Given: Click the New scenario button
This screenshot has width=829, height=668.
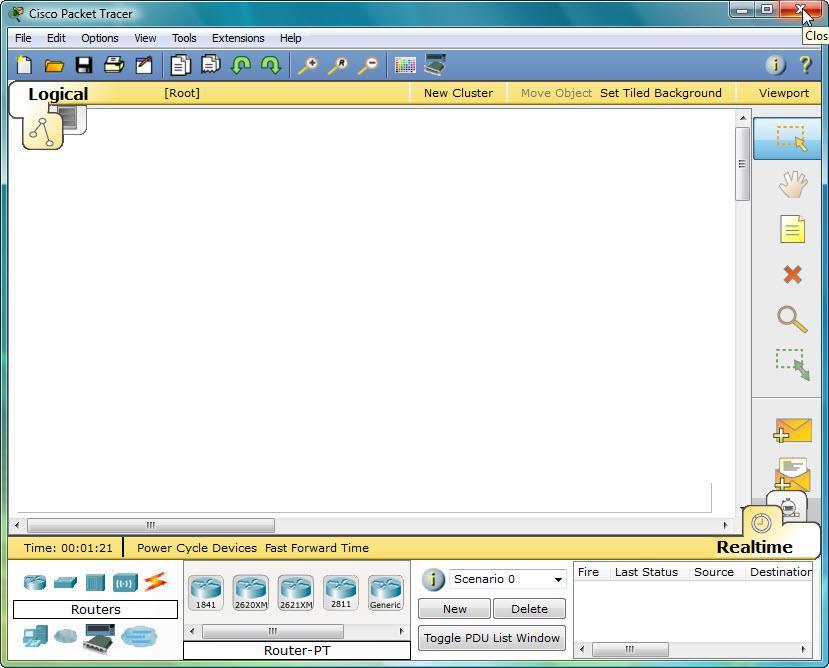Looking at the screenshot, I should [455, 609].
